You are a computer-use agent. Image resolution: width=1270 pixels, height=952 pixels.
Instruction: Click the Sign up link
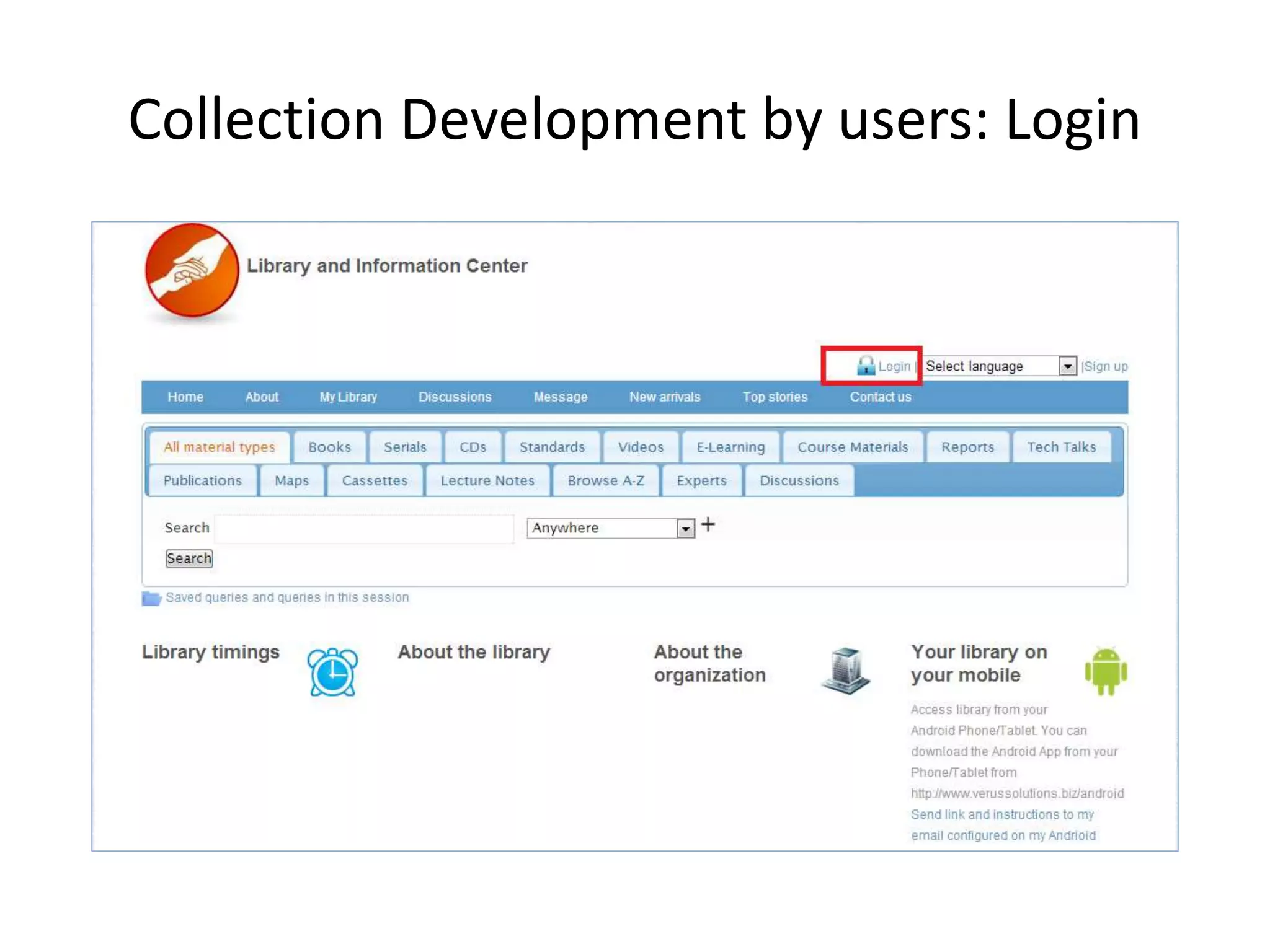click(x=1106, y=366)
